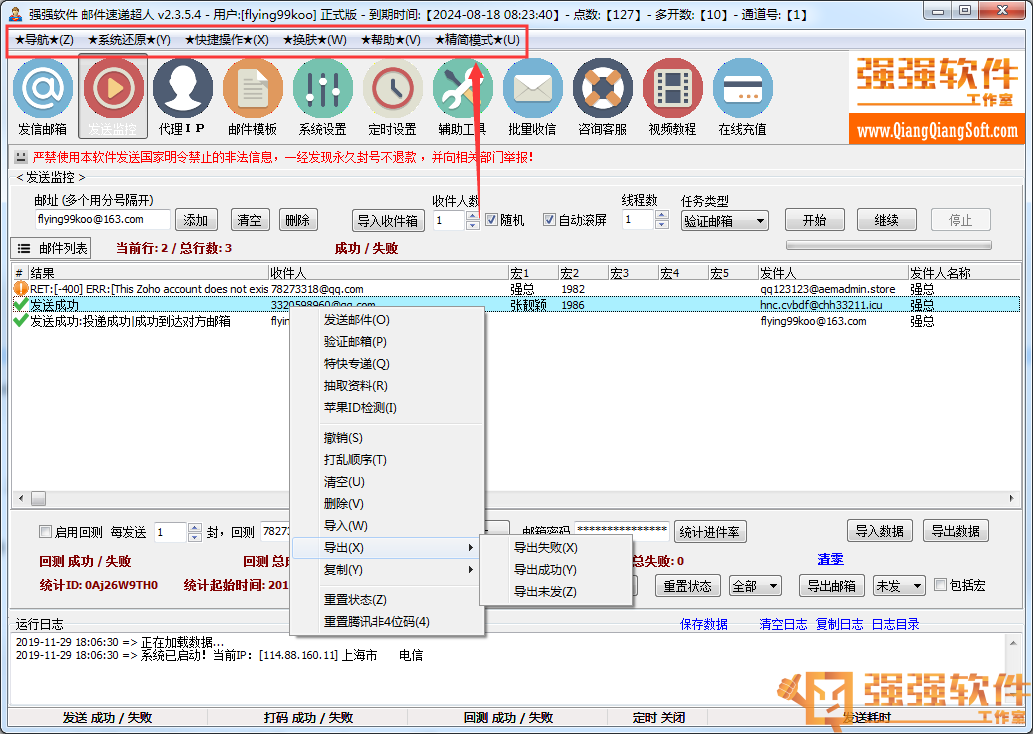Expand the 复制(Y) submenu arrow
The image size is (1033, 734).
pyautogui.click(x=470, y=569)
